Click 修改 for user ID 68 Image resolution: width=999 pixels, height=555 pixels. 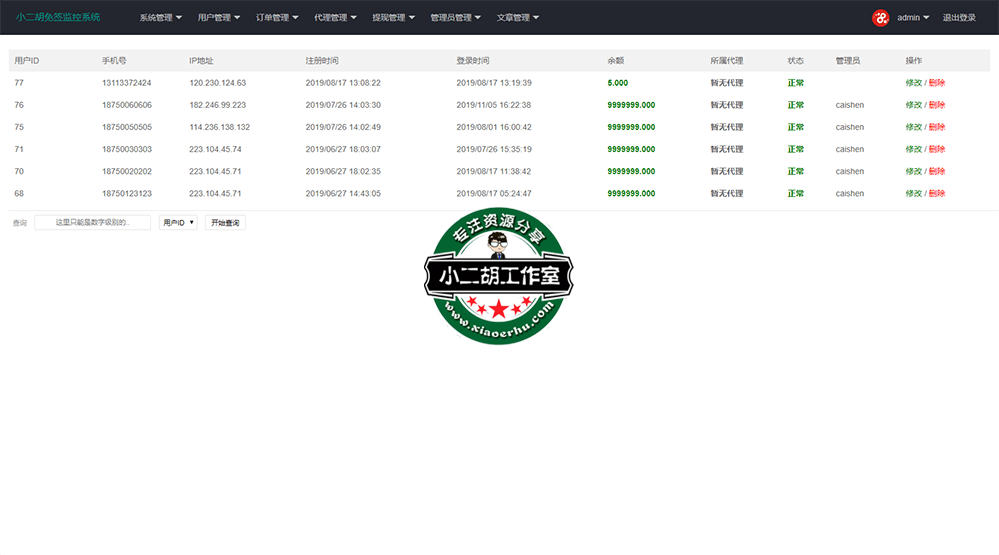913,193
